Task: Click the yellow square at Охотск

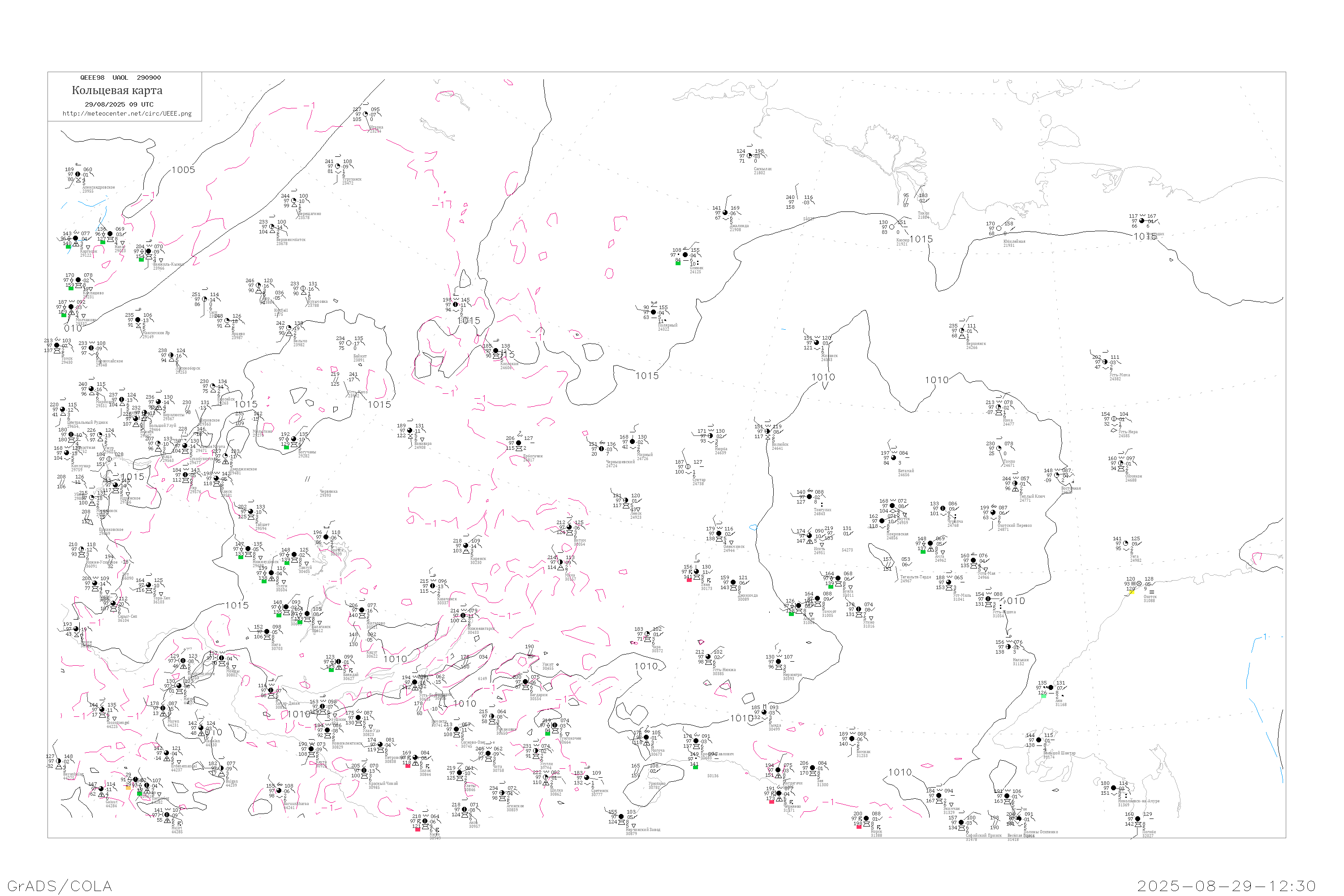Action: (x=1132, y=592)
